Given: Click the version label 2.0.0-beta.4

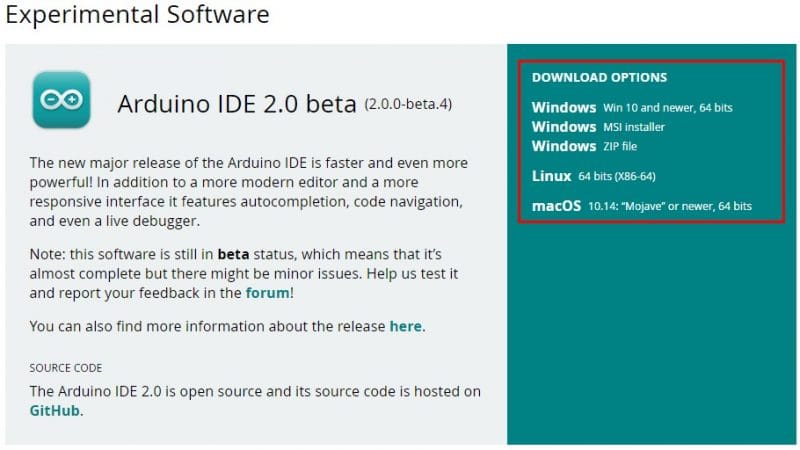Looking at the screenshot, I should coord(408,103).
